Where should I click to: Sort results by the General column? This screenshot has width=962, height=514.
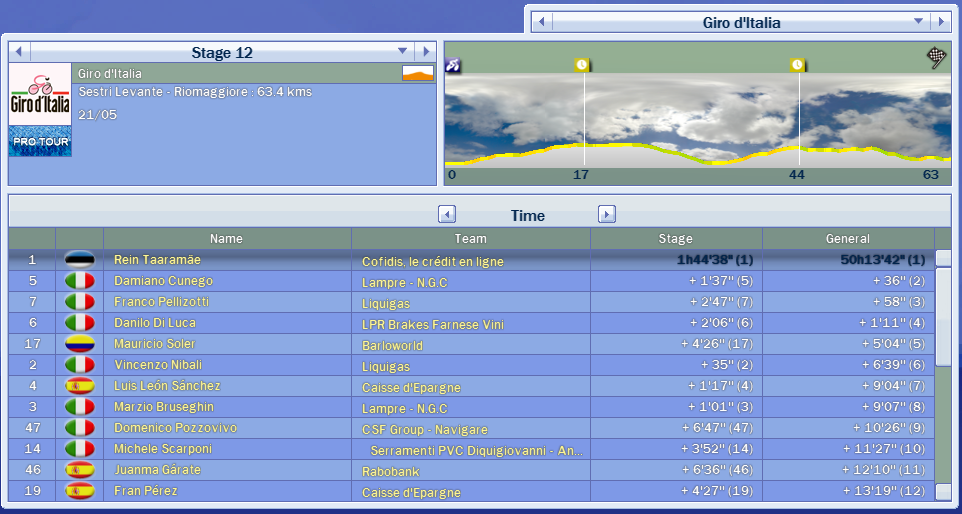click(x=847, y=239)
